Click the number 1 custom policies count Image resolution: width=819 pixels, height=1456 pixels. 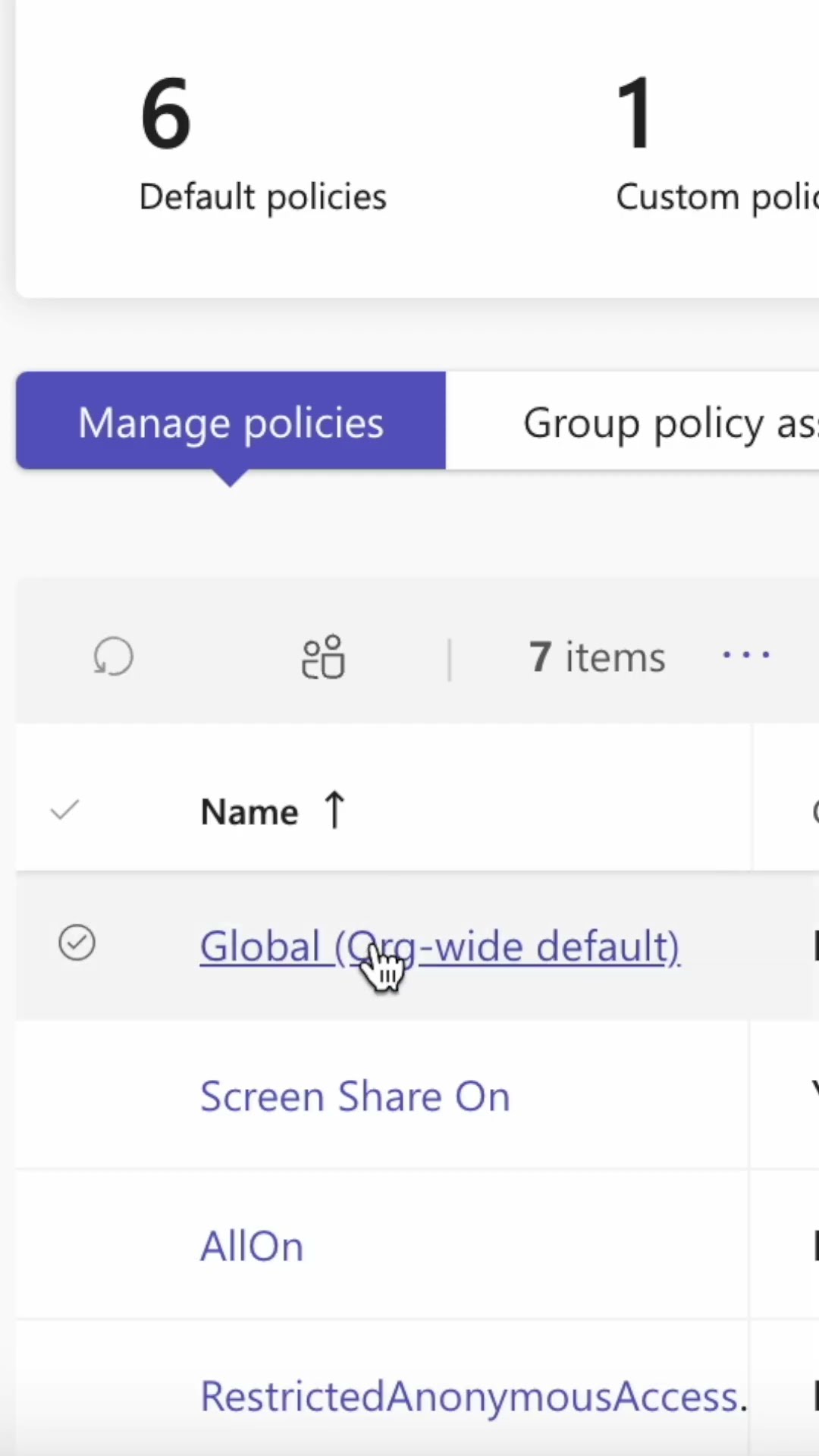pos(634,114)
